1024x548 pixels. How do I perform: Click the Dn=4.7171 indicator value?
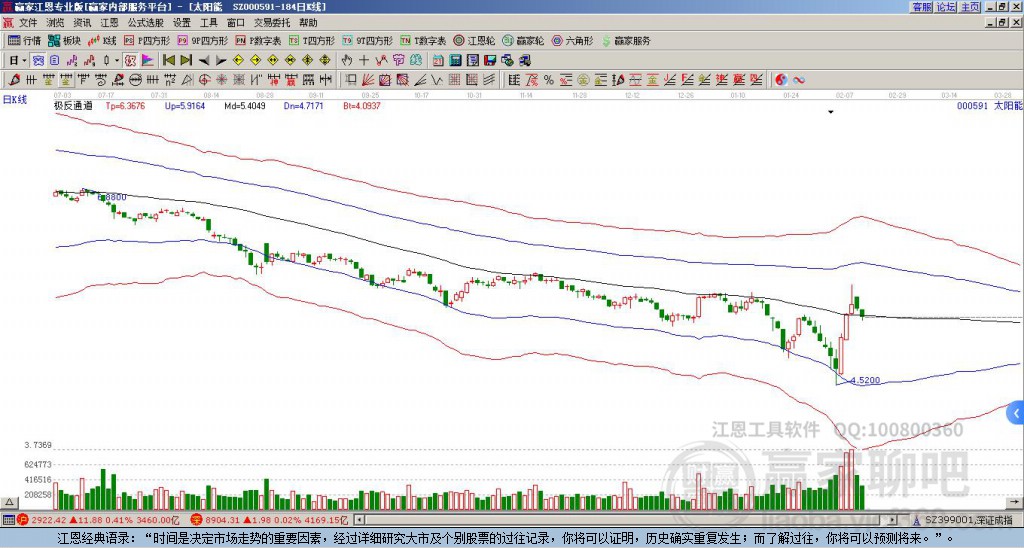point(304,105)
